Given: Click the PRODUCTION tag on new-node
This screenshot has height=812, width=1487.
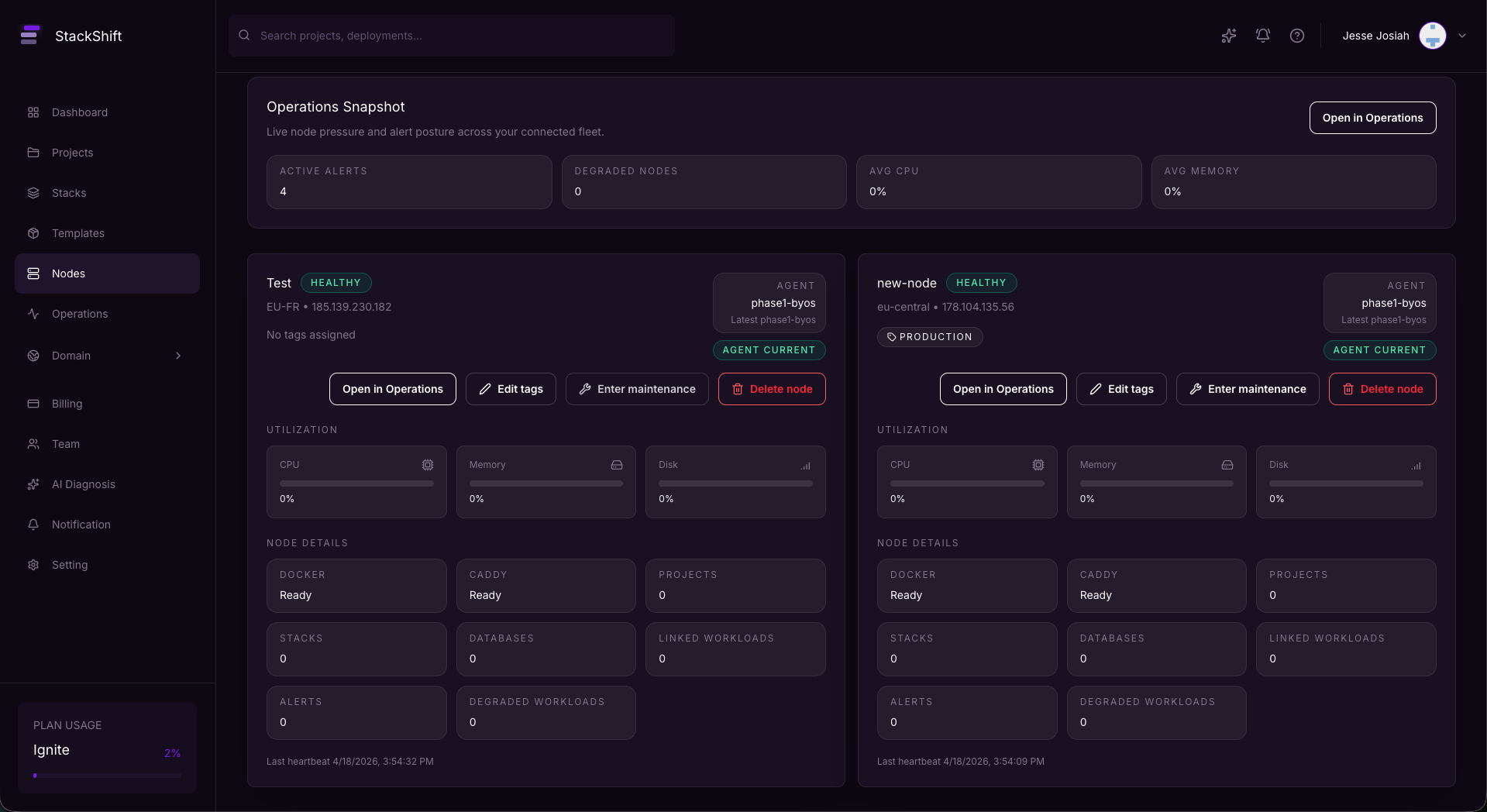Looking at the screenshot, I should pyautogui.click(x=929, y=337).
